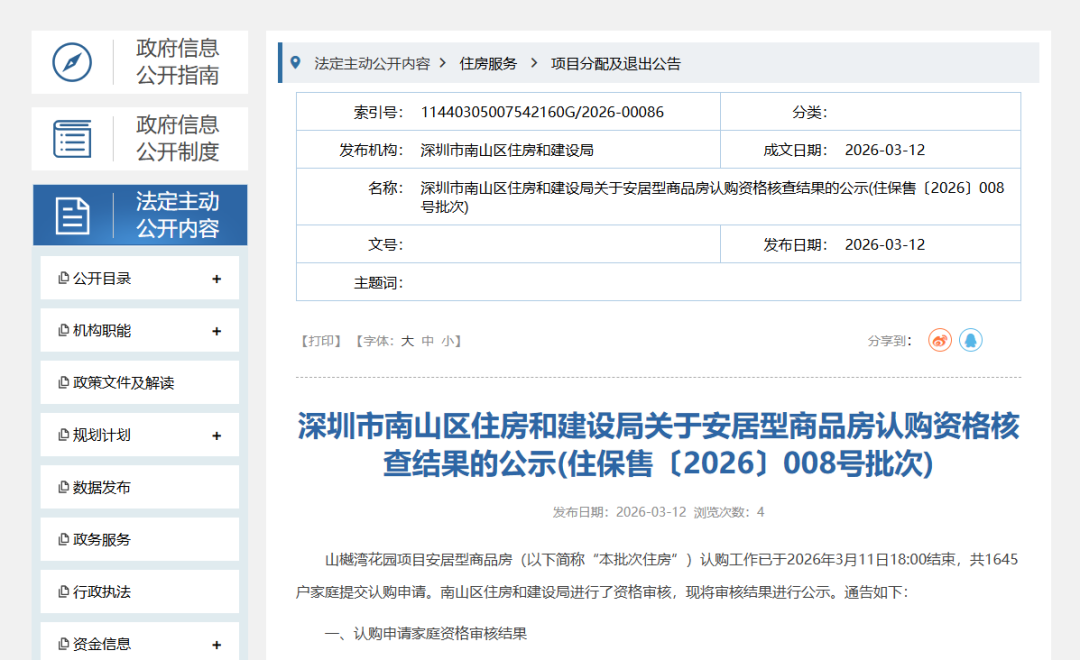Open 数据发布 menu item

(x=140, y=487)
